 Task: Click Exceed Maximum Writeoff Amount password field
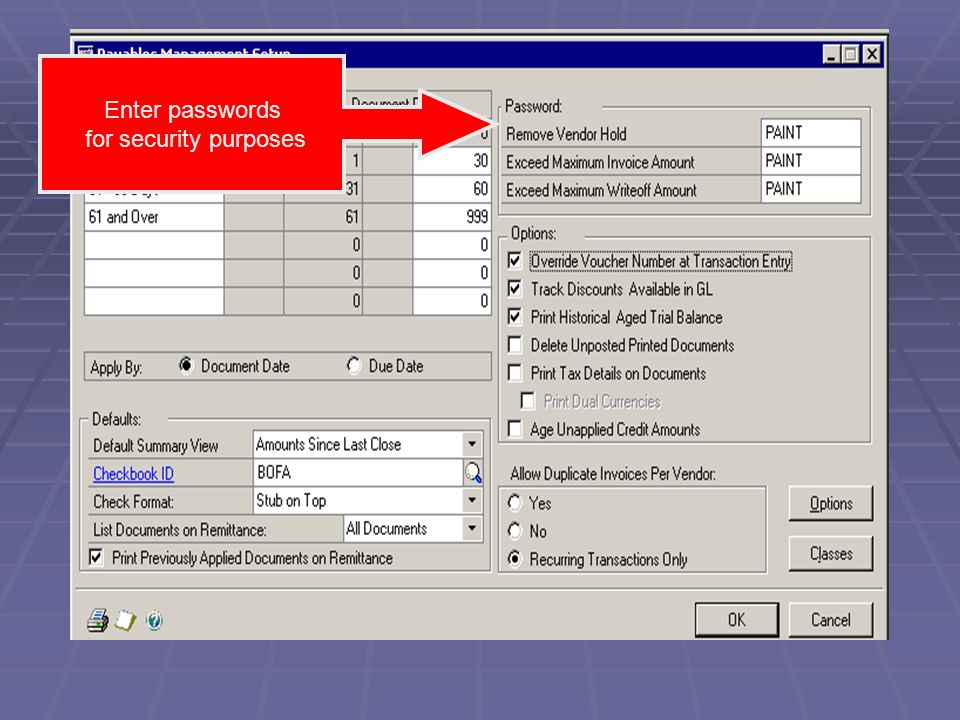click(x=811, y=189)
